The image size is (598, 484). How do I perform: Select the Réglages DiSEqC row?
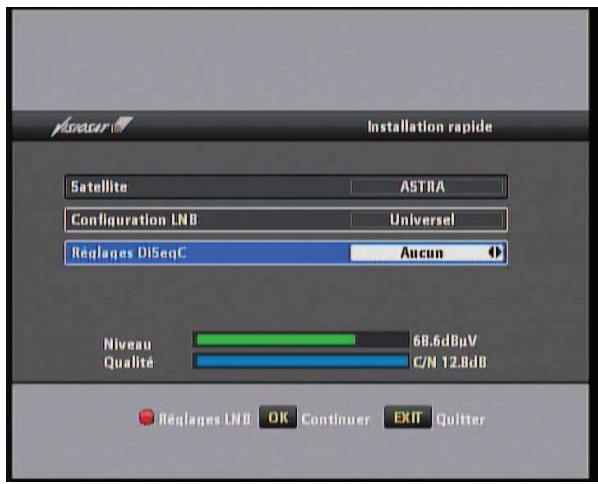tap(286, 252)
